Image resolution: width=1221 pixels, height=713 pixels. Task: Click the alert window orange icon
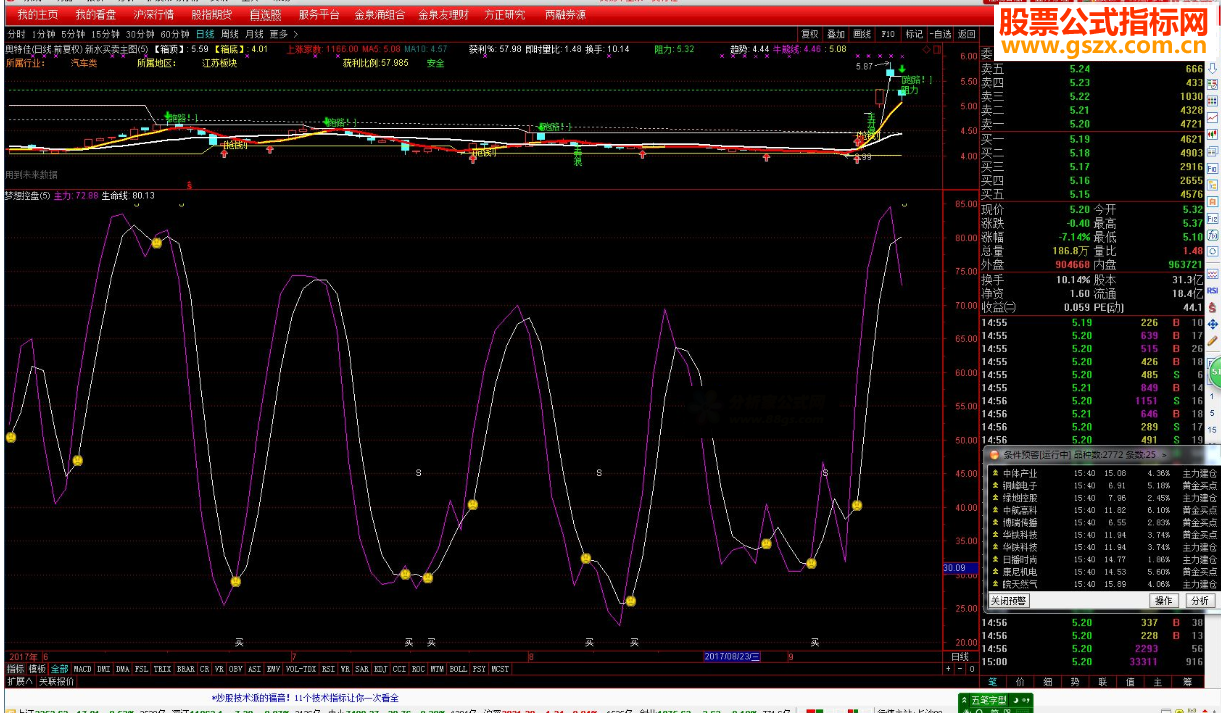tap(995, 455)
